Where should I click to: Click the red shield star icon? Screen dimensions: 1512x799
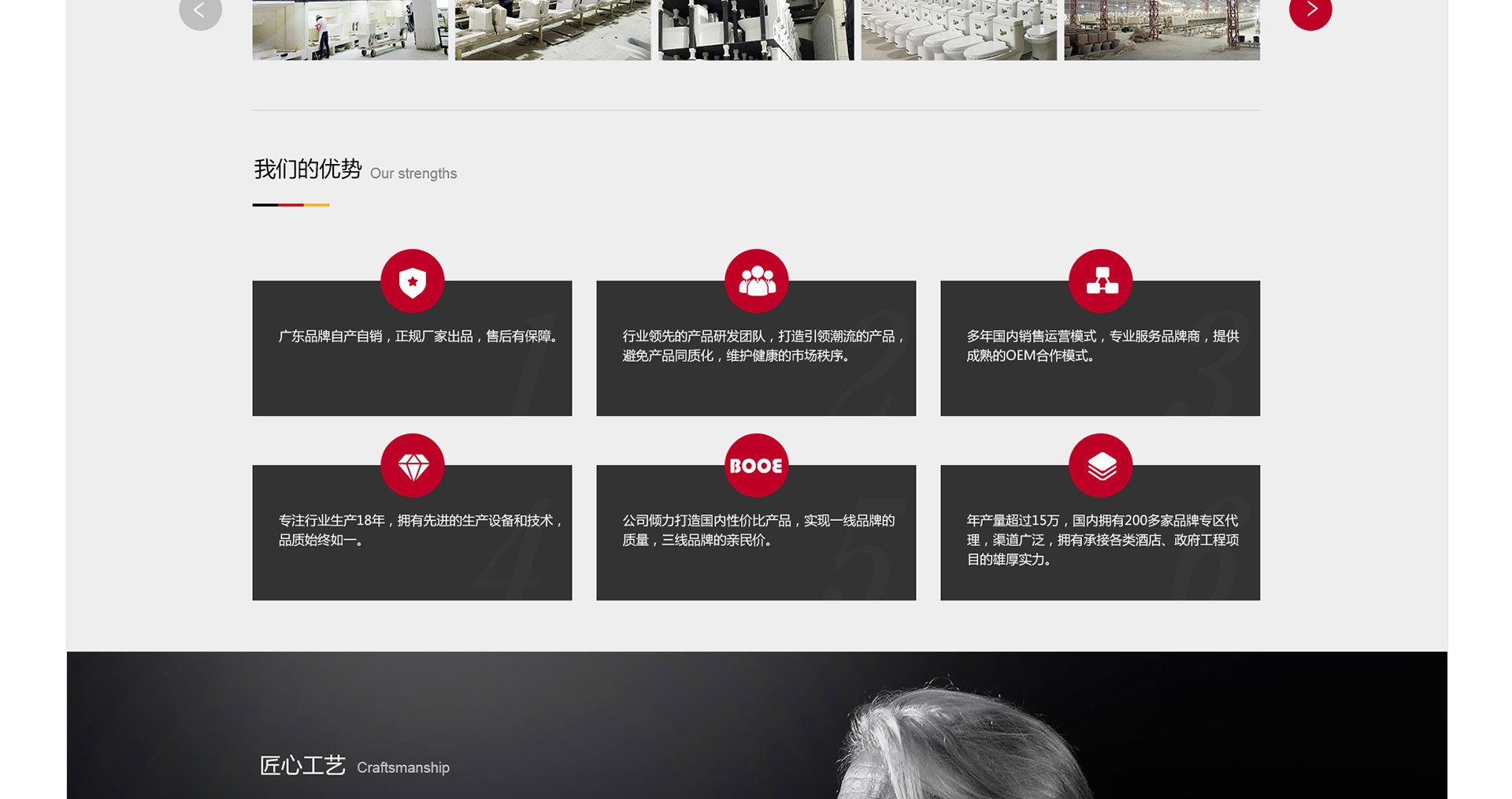pyautogui.click(x=412, y=281)
